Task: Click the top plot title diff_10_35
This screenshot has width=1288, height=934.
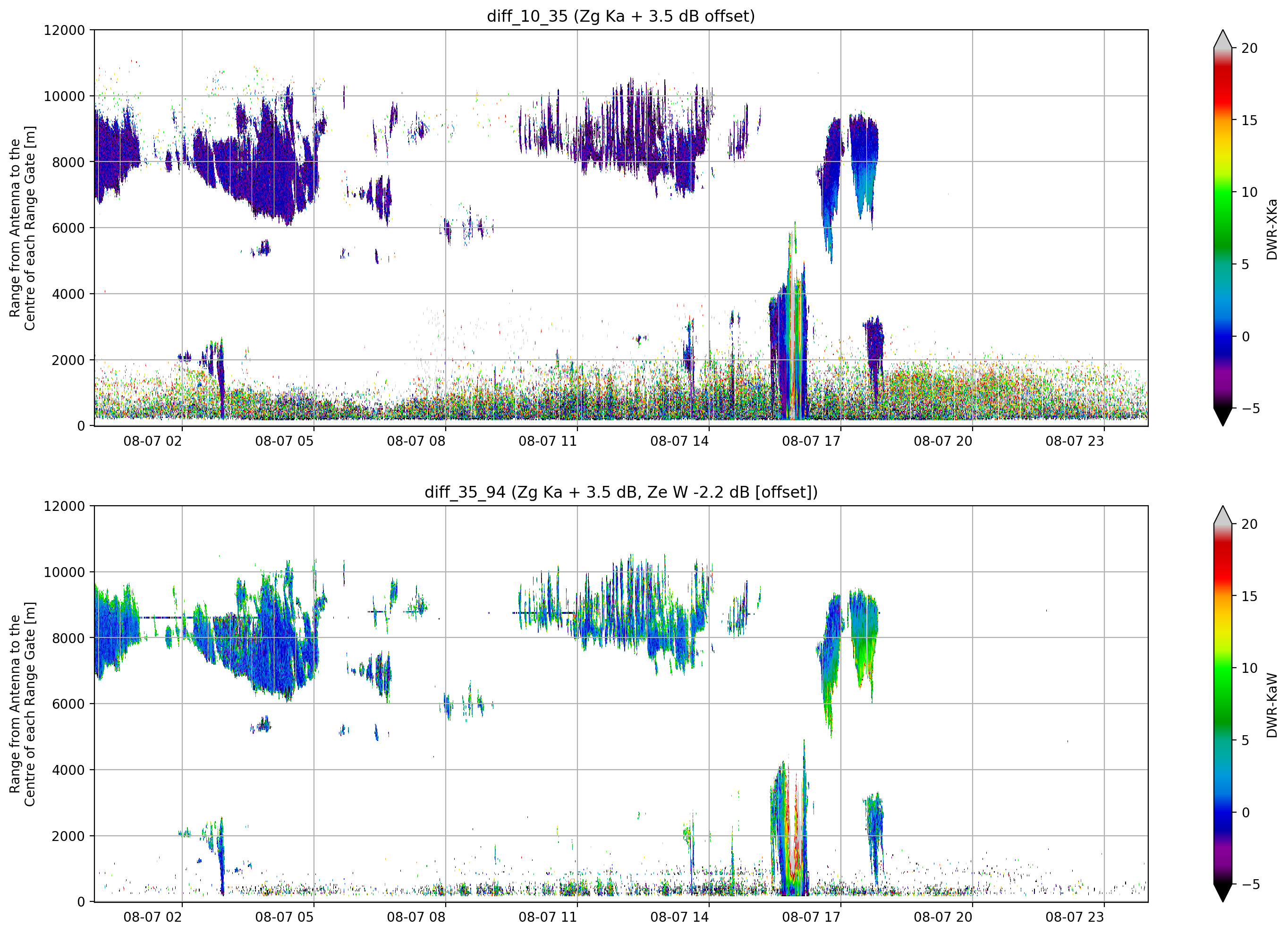Action: coord(621,16)
